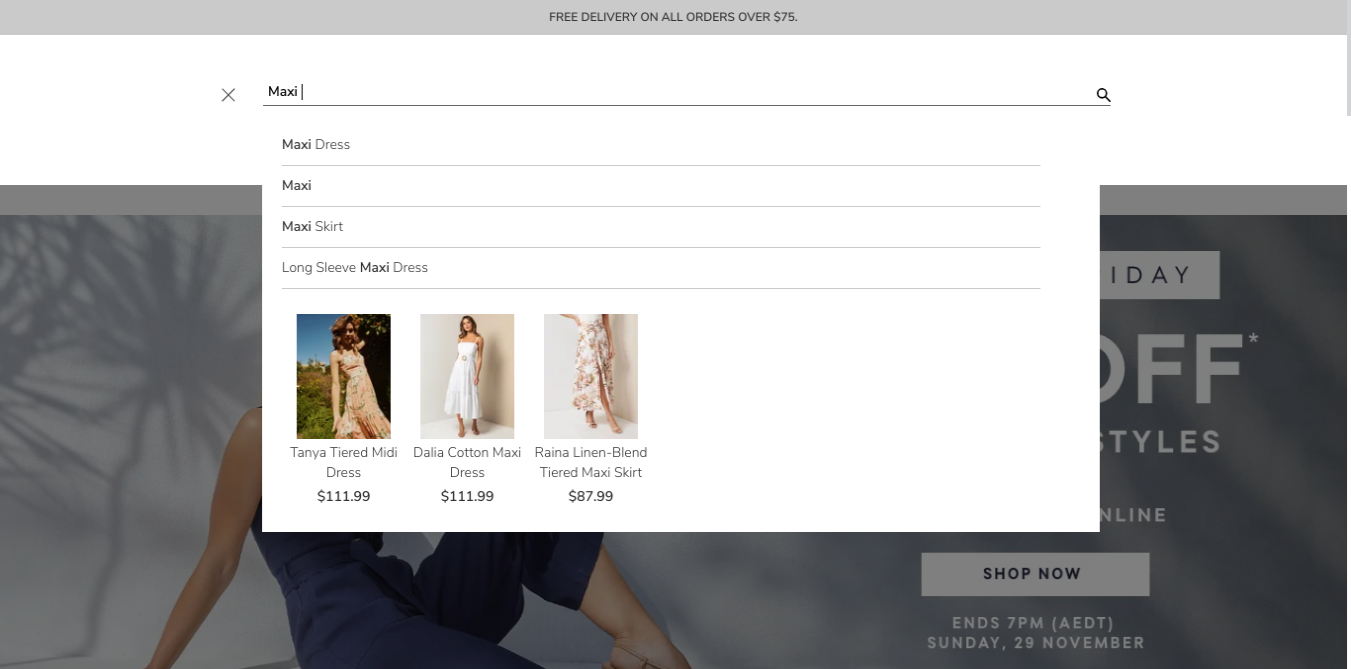Click 'ENDS 7PM (AEDT)' banner text
This screenshot has height=669, width=1351.
point(1033,623)
